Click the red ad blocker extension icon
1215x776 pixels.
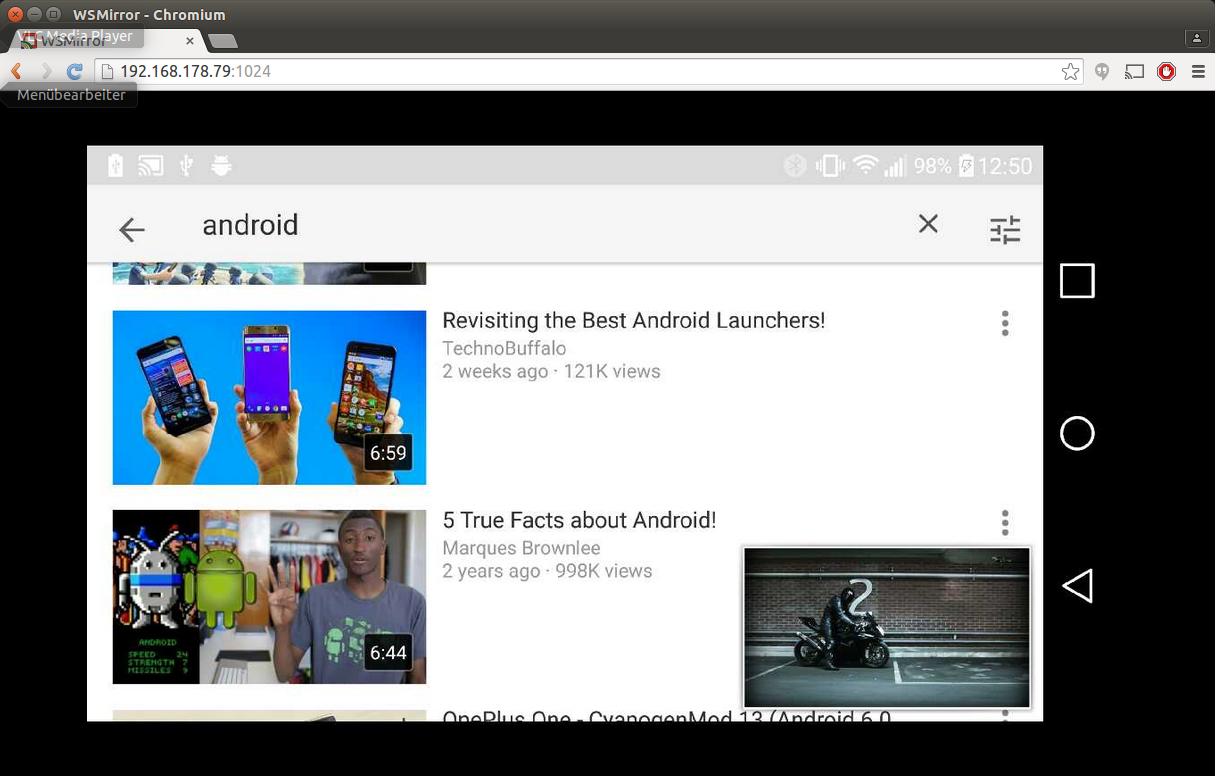(1166, 71)
